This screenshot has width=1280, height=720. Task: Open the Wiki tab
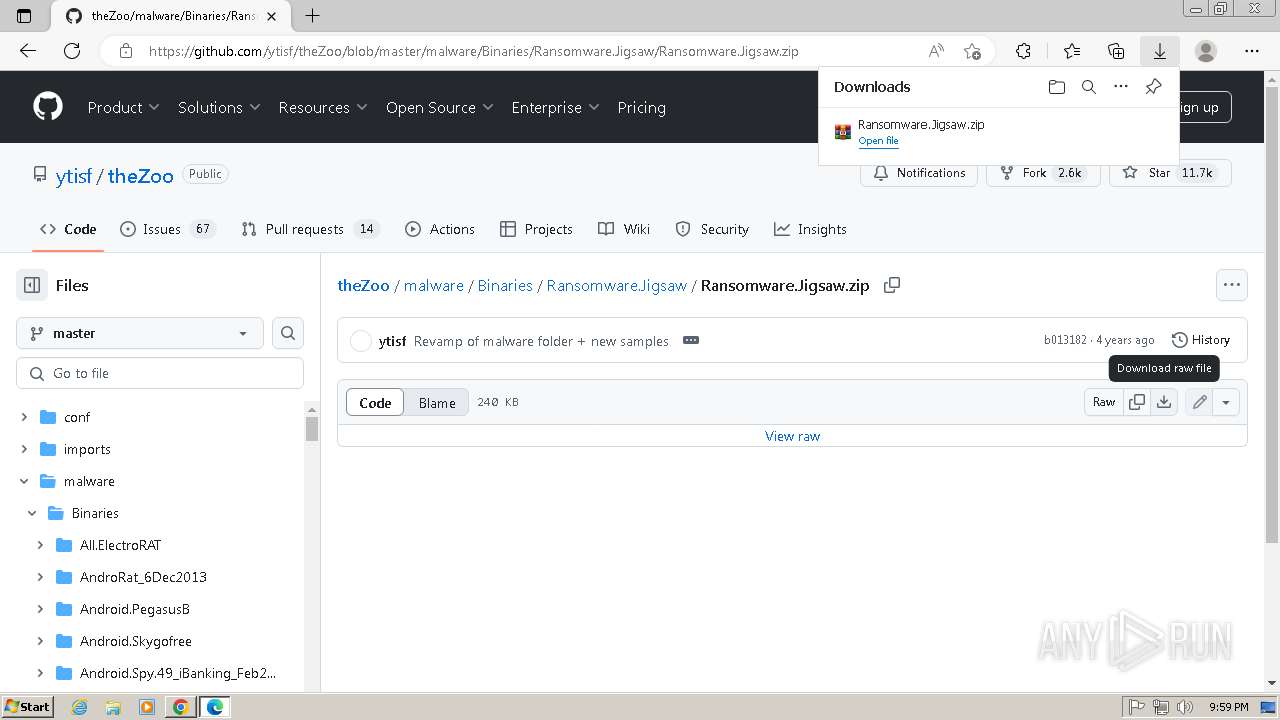click(x=624, y=229)
